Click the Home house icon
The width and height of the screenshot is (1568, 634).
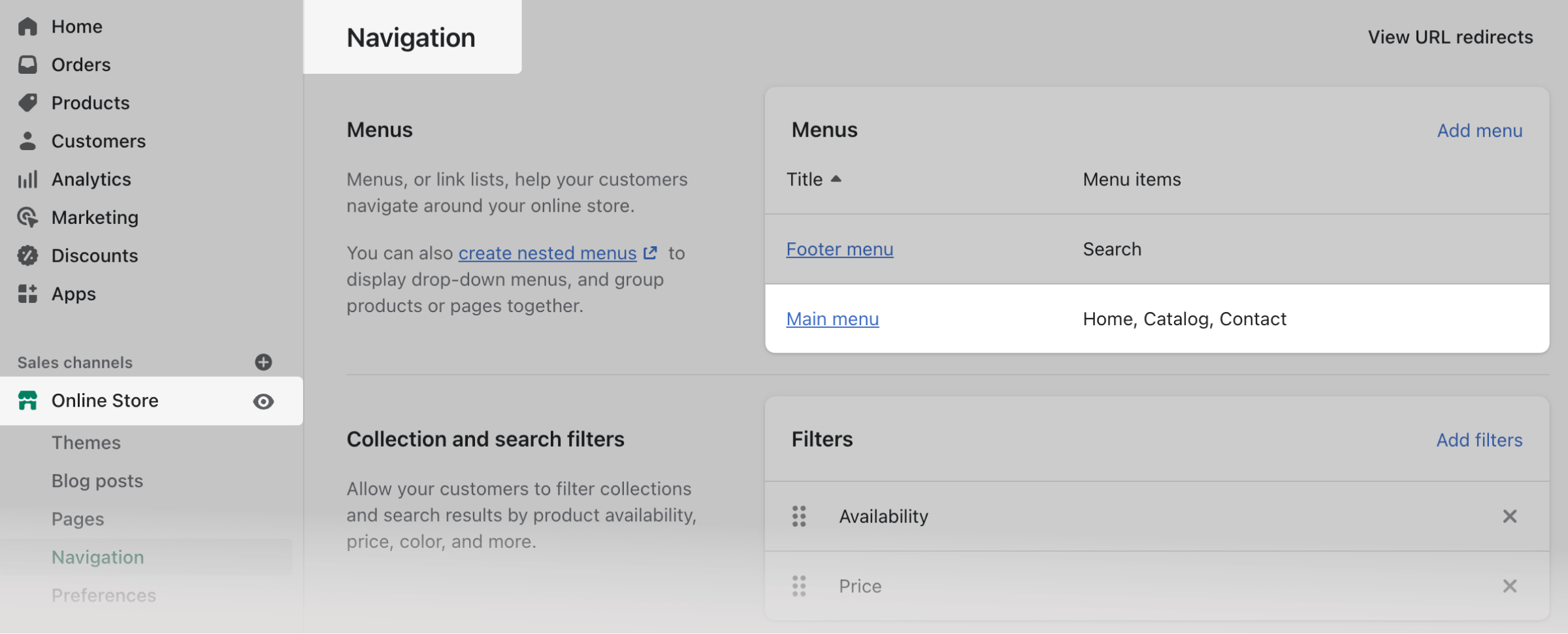pos(27,27)
